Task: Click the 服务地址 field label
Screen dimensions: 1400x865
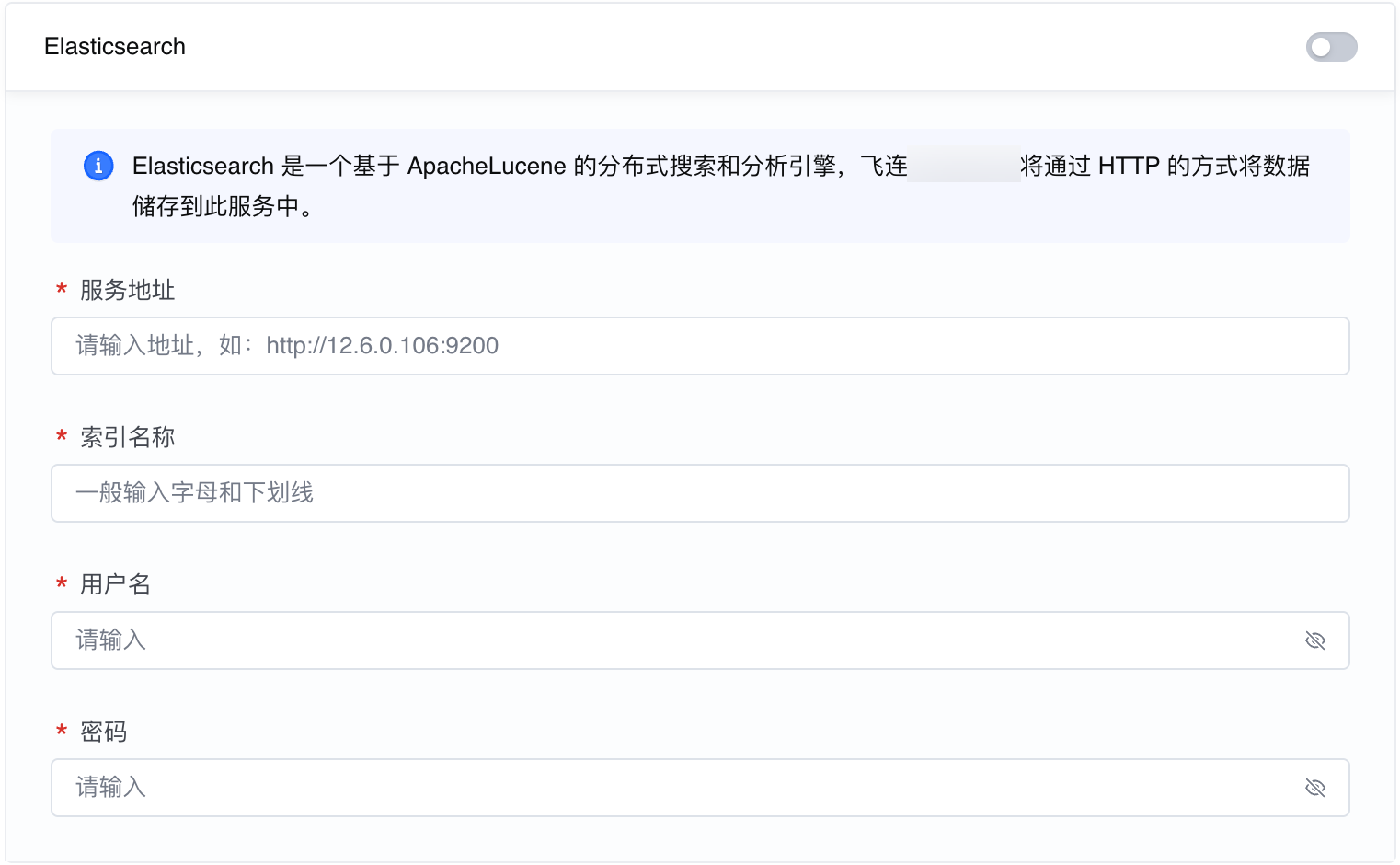Action: (128, 290)
